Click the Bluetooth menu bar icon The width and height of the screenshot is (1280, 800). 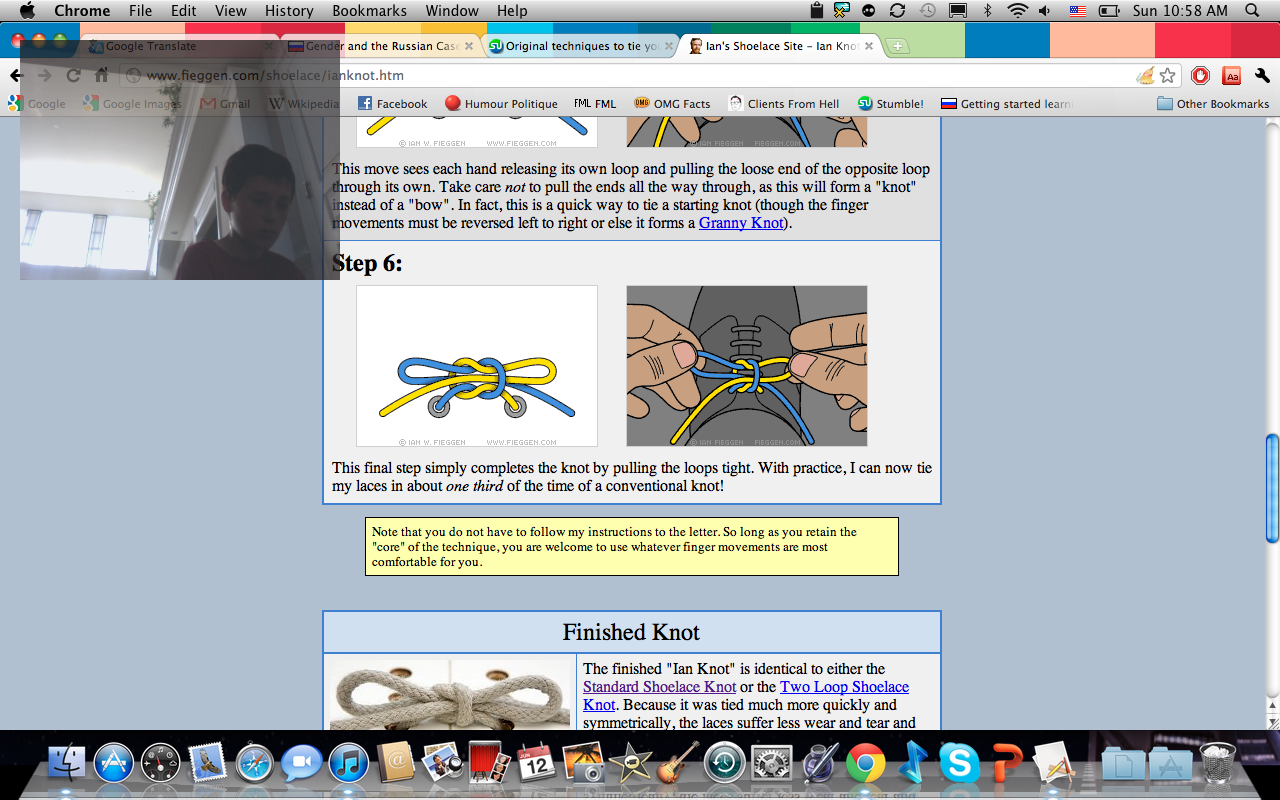click(988, 11)
